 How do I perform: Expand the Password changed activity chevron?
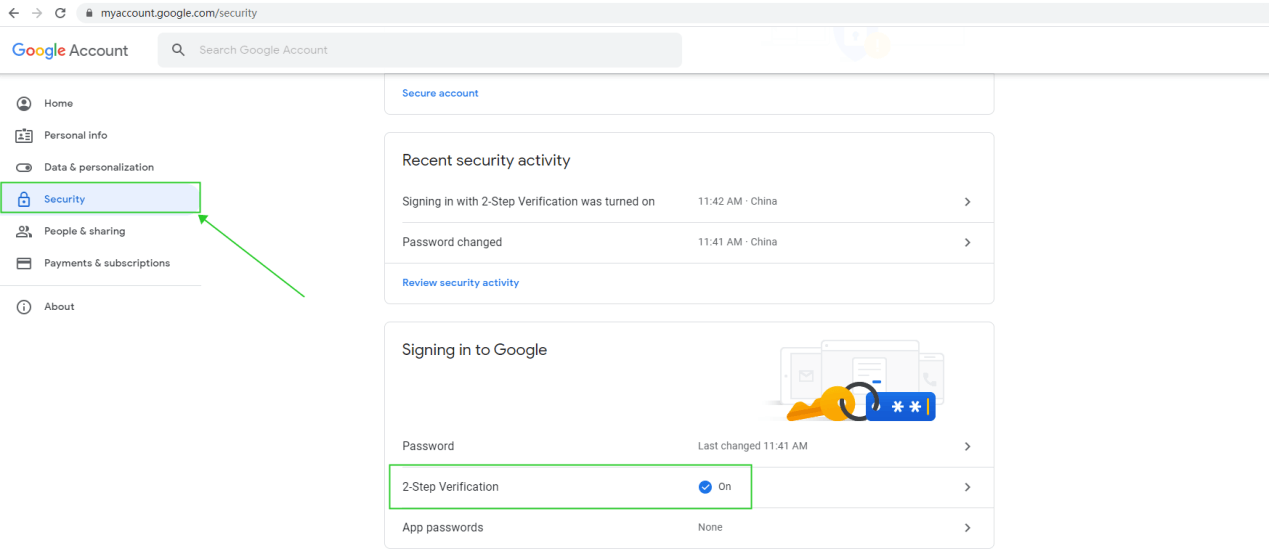click(967, 242)
